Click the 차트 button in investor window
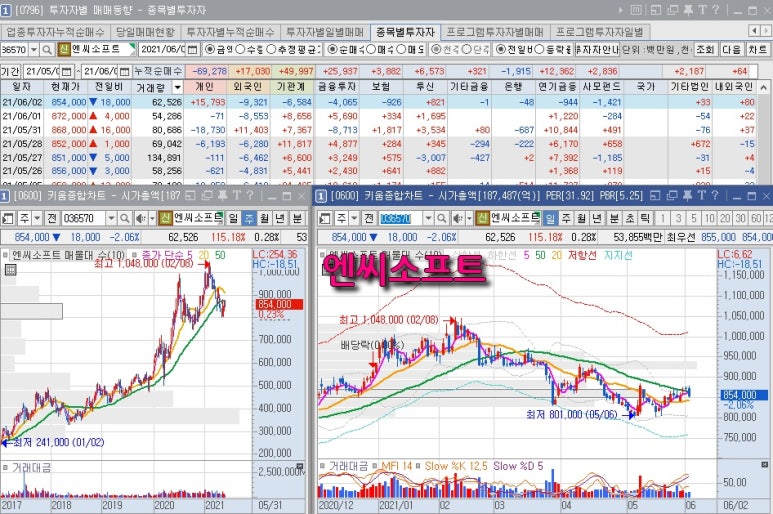 [758, 50]
